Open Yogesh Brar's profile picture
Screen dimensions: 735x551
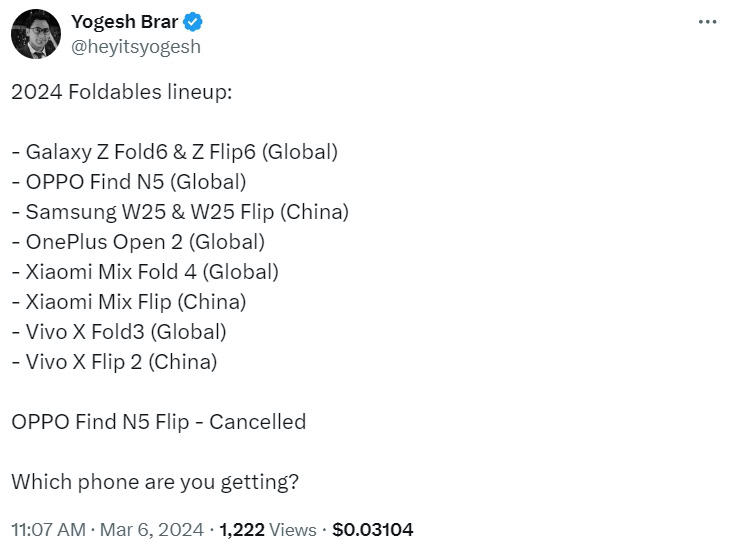point(35,34)
